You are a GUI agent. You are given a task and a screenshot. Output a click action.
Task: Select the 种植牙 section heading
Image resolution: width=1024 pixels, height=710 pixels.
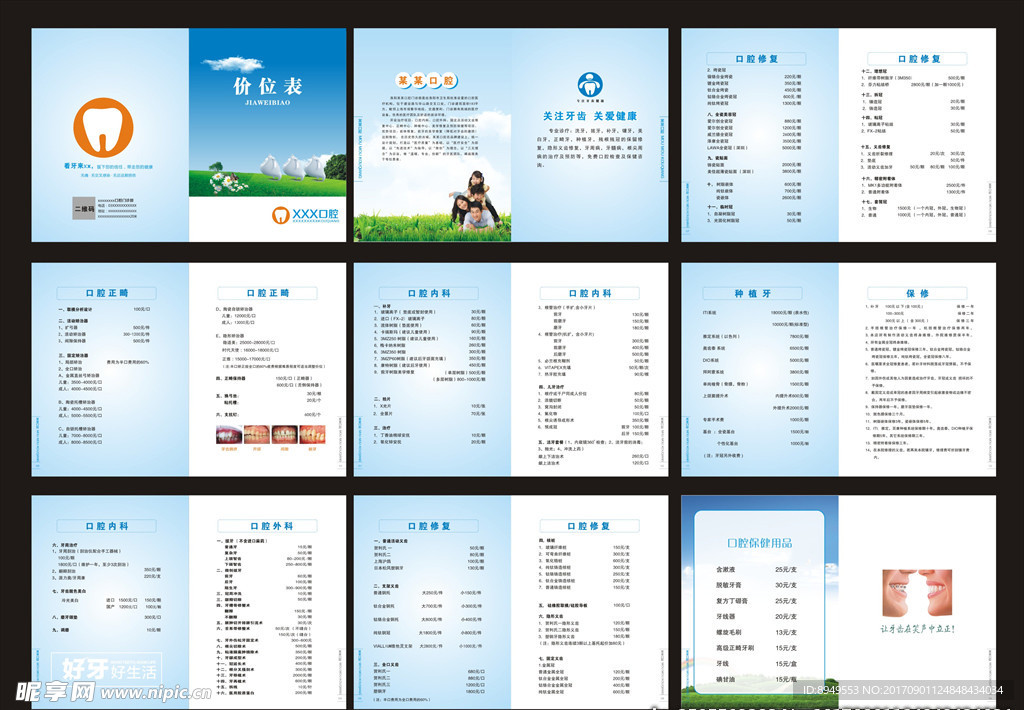(752, 293)
